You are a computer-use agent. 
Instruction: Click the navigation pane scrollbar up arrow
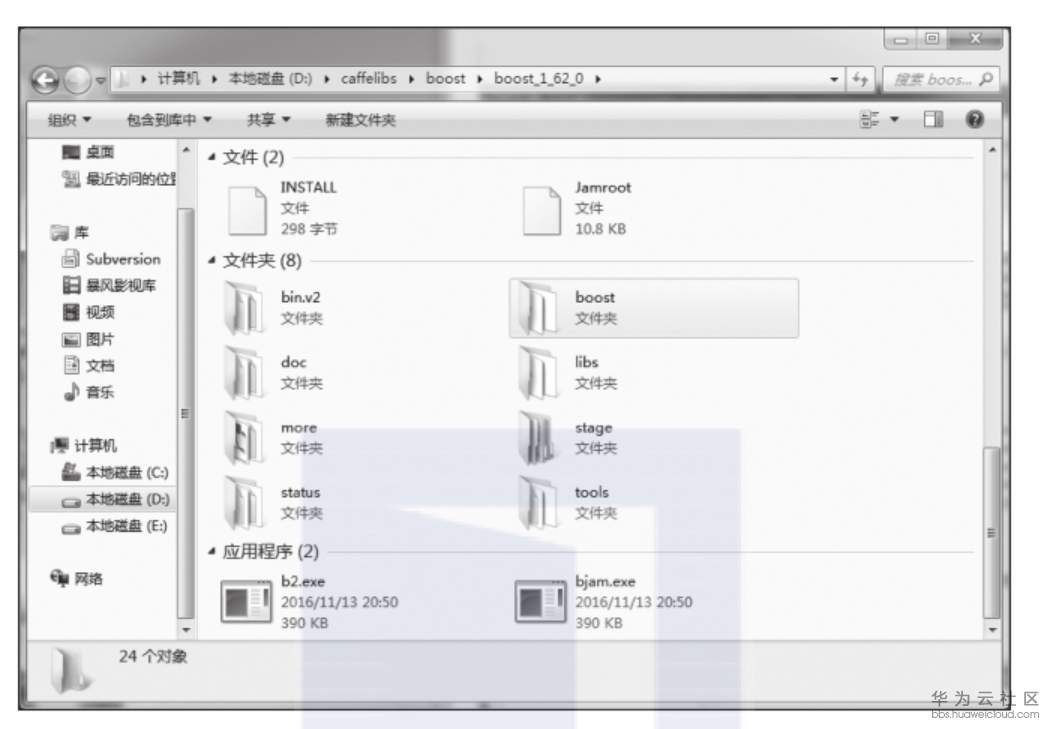pyautogui.click(x=186, y=150)
